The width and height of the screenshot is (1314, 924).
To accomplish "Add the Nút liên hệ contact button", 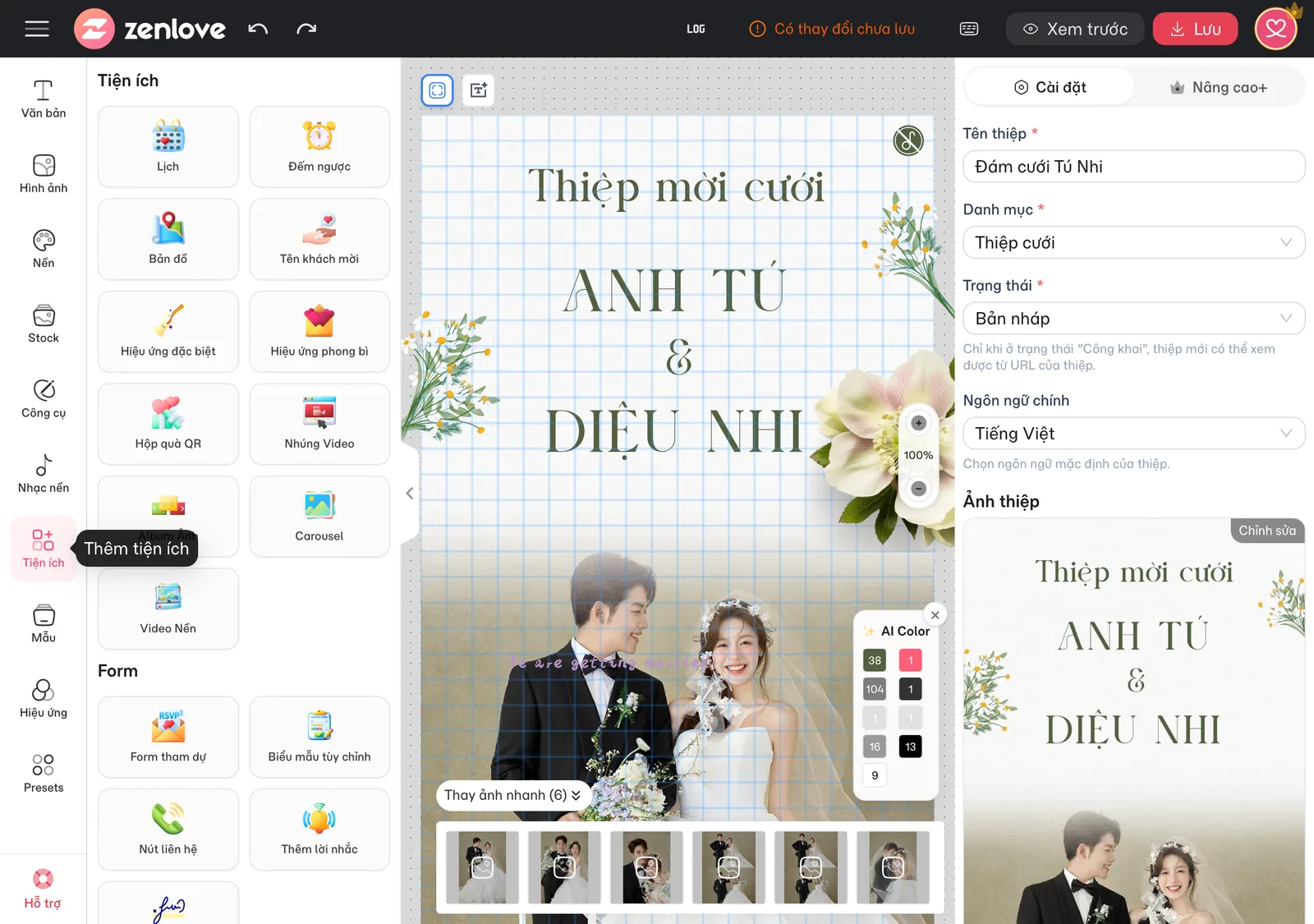I will (168, 830).
